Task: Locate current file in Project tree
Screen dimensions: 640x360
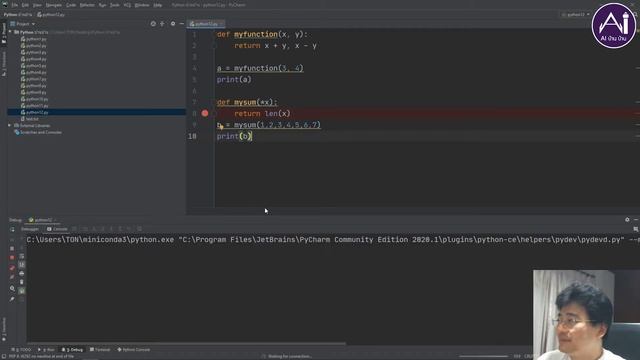Action: point(153,24)
